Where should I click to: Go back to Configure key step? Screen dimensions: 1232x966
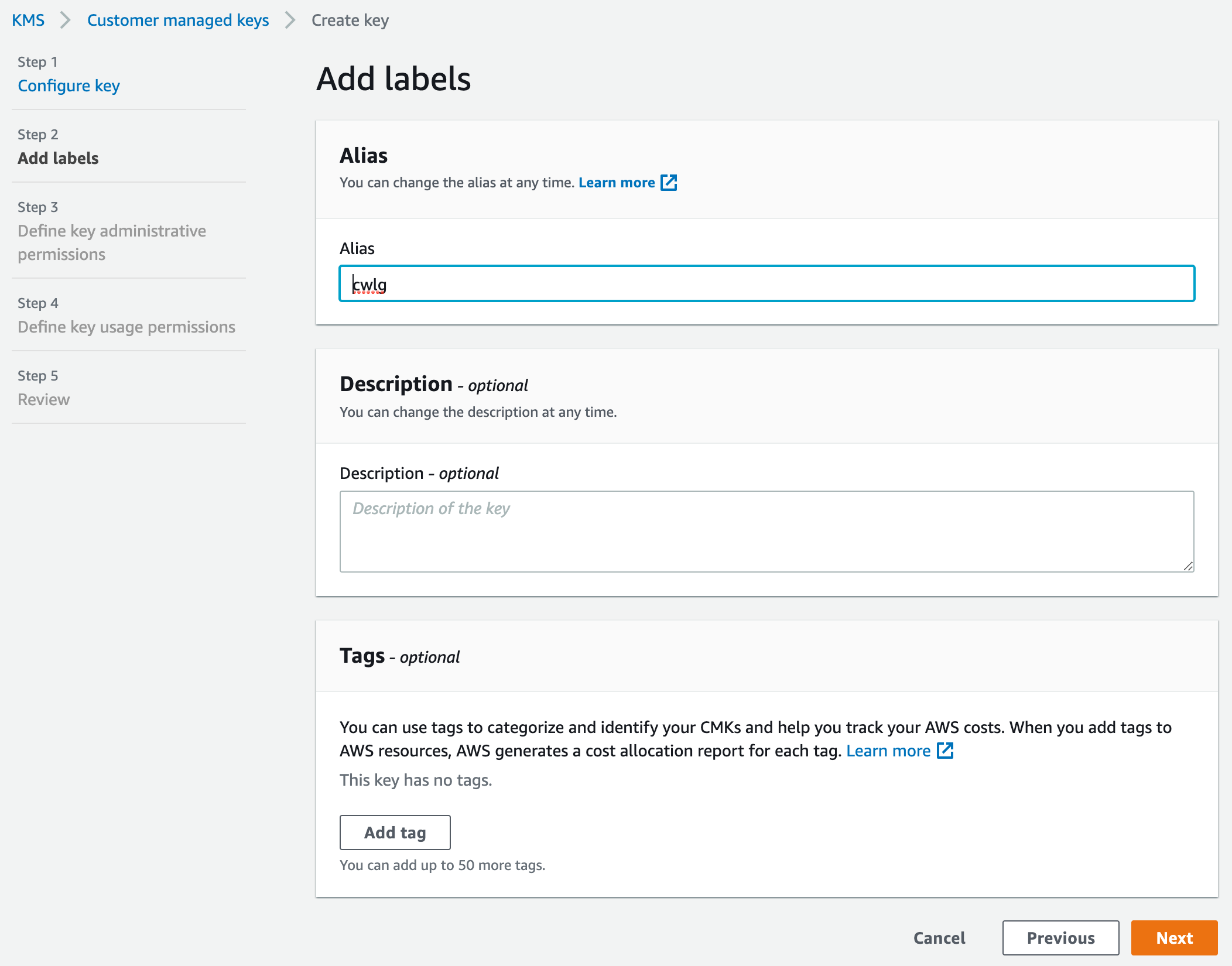click(69, 85)
